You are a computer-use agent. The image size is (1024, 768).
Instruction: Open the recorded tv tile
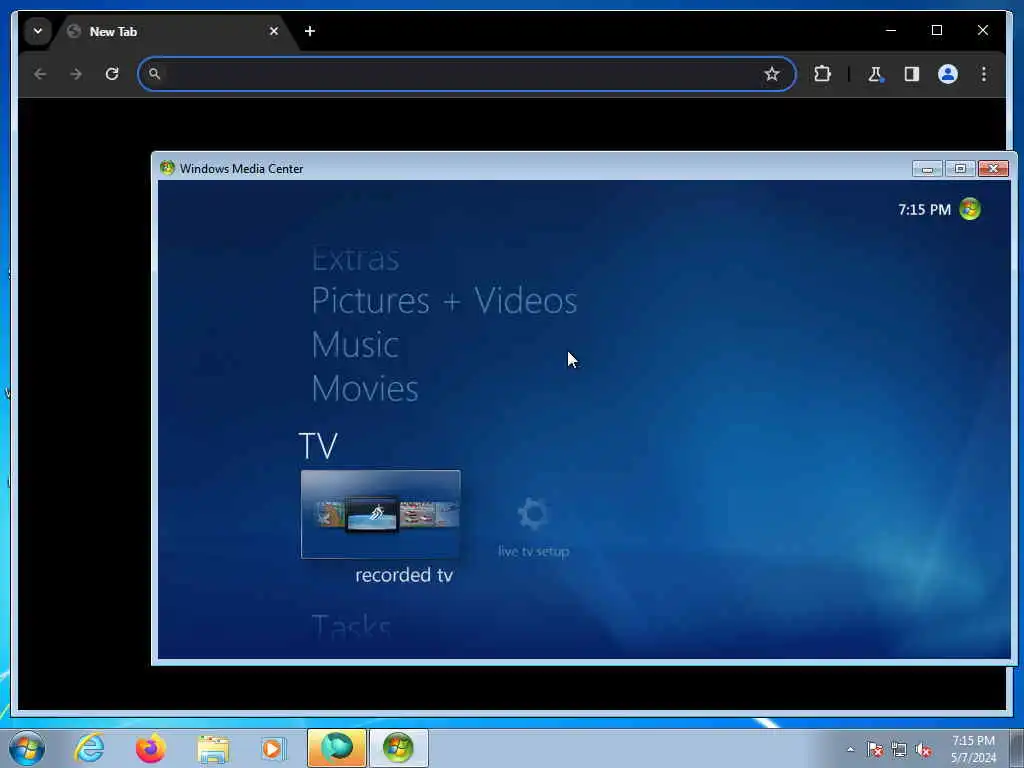tap(381, 514)
